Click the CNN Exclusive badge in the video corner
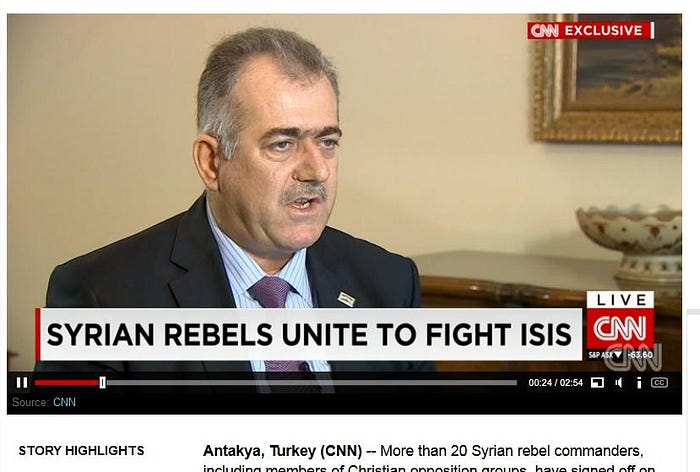The height and width of the screenshot is (472, 700). [x=591, y=30]
